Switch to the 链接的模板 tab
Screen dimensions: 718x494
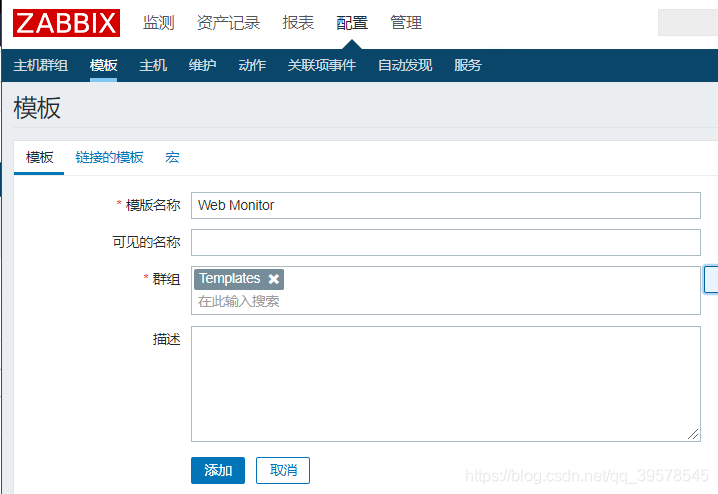pos(109,157)
